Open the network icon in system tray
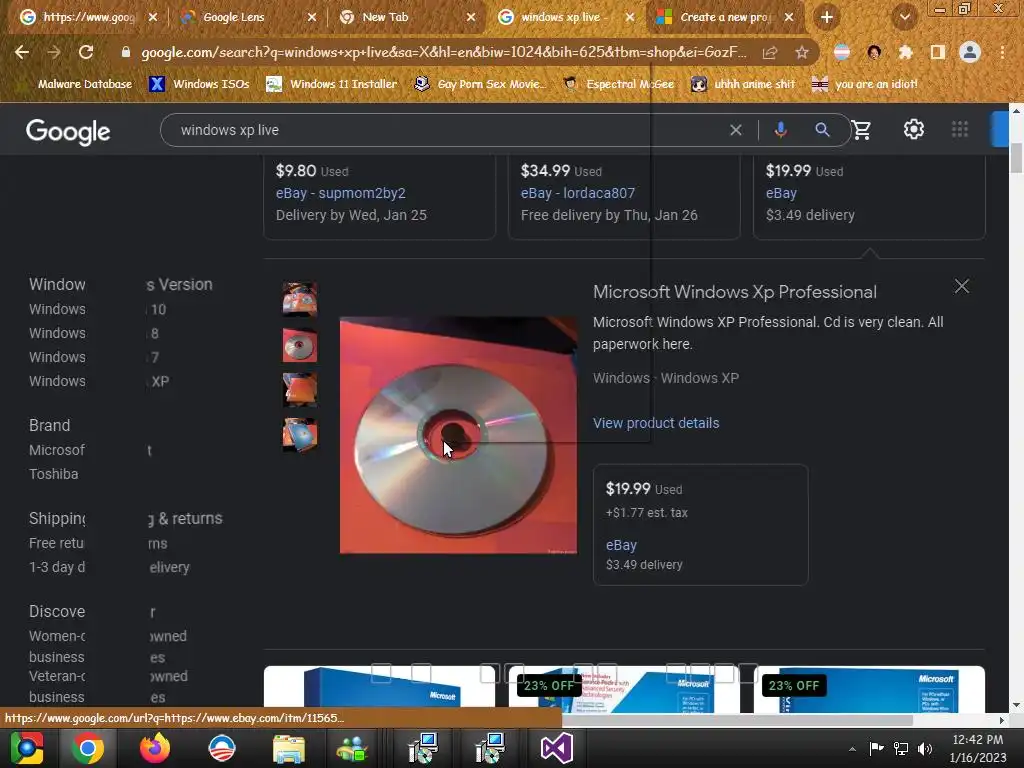This screenshot has height=768, width=1024. (901, 748)
